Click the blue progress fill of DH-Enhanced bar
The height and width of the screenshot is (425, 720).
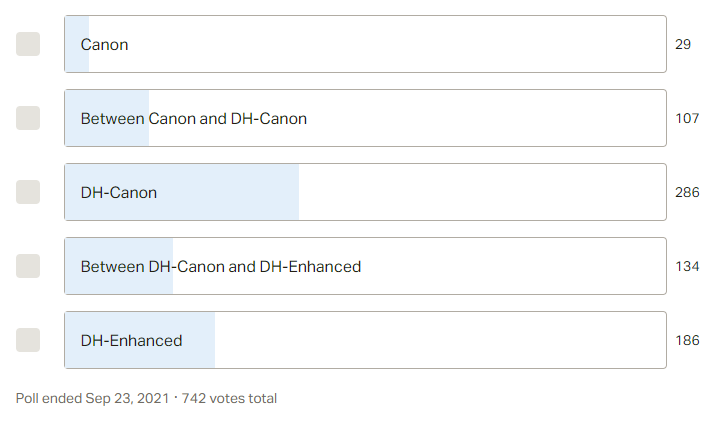140,340
